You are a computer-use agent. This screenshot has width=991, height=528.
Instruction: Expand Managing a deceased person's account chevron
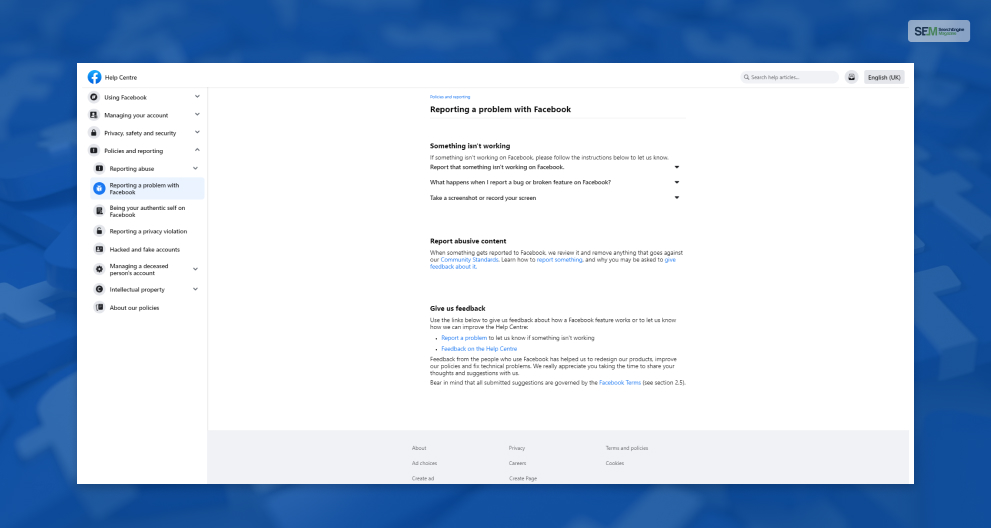[195, 269]
